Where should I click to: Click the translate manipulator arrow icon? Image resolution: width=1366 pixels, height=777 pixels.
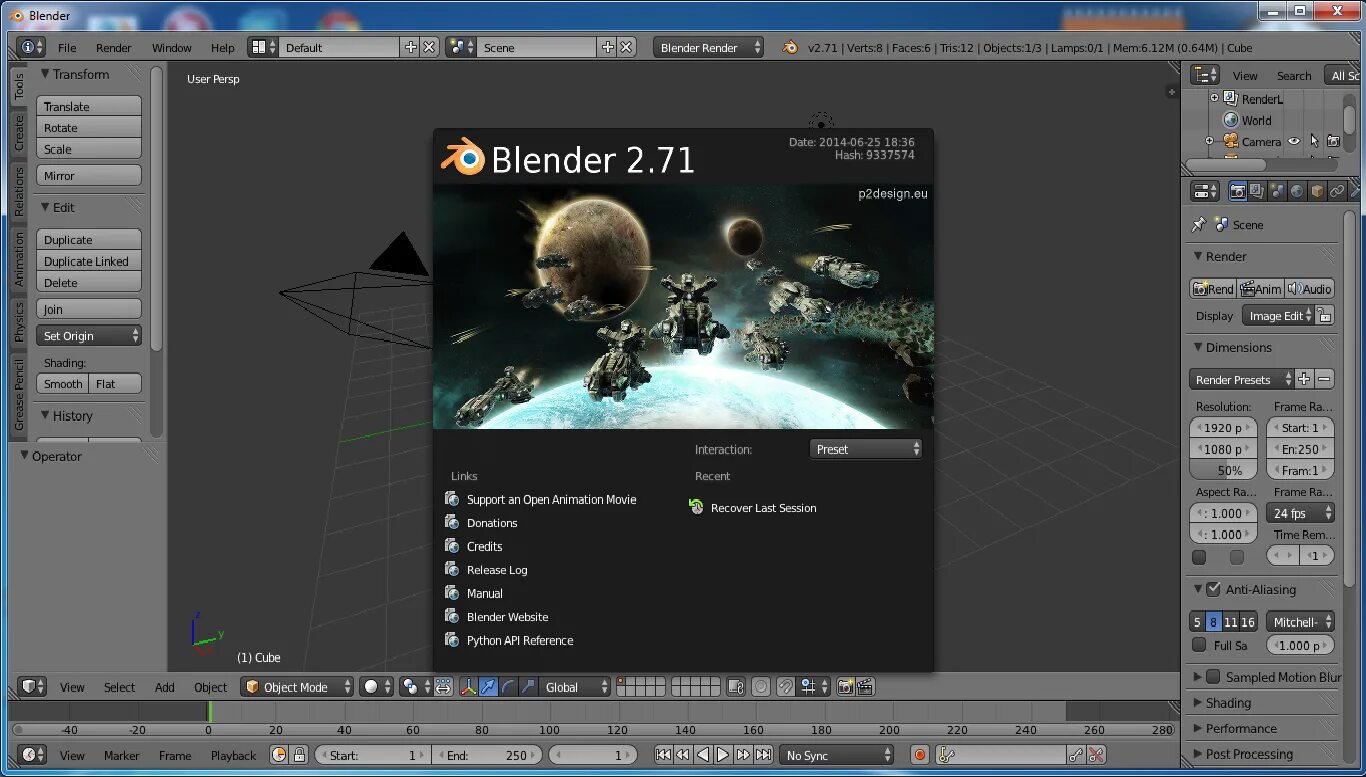point(488,687)
